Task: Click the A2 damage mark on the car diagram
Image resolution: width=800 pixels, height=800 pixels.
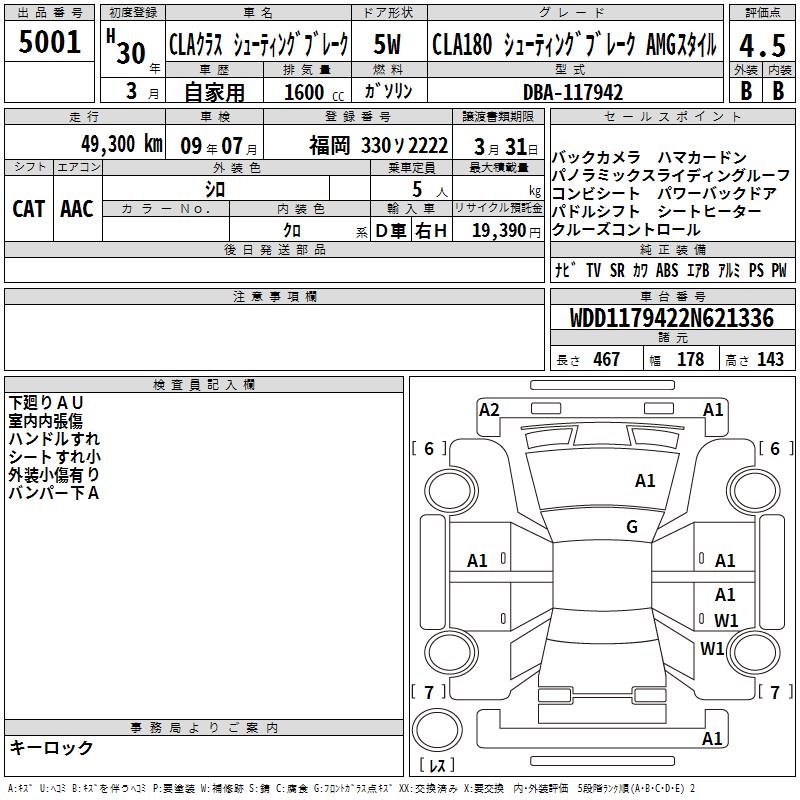Action: tap(489, 409)
